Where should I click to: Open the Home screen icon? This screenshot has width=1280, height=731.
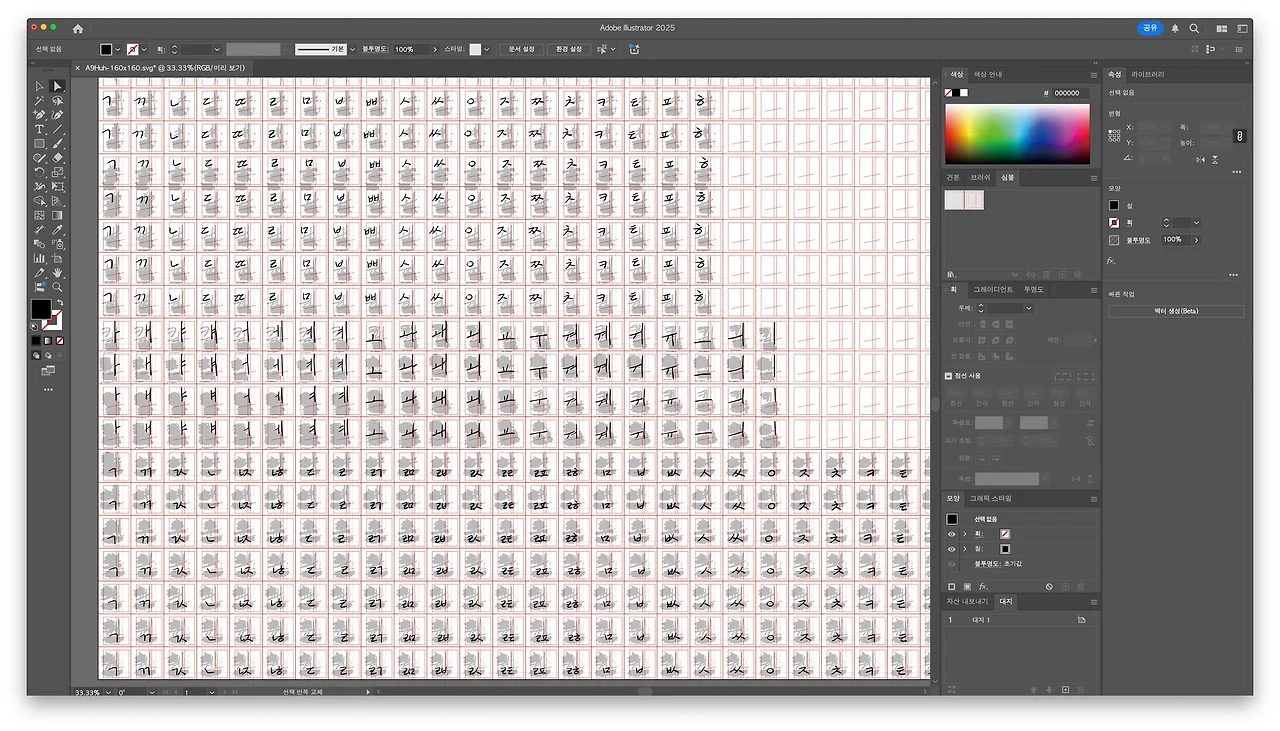(x=78, y=28)
